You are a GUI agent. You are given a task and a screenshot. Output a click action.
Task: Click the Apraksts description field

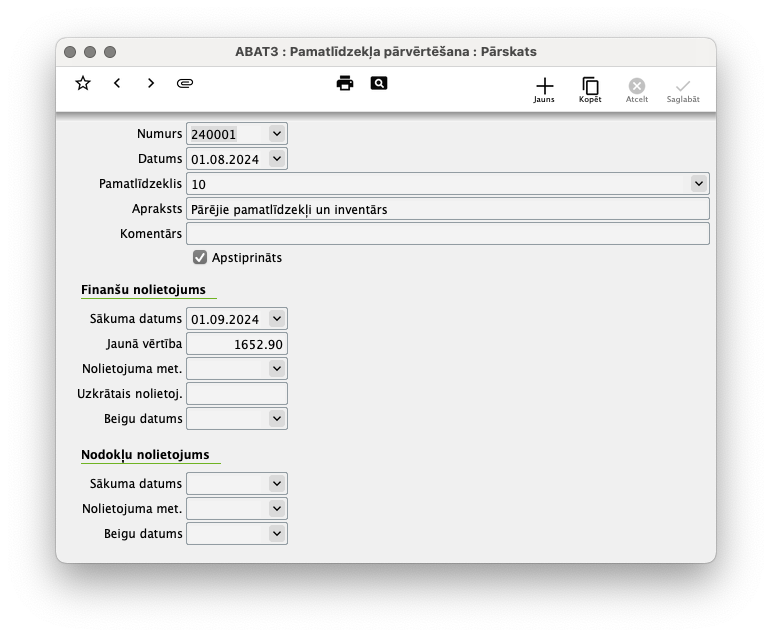pos(448,209)
